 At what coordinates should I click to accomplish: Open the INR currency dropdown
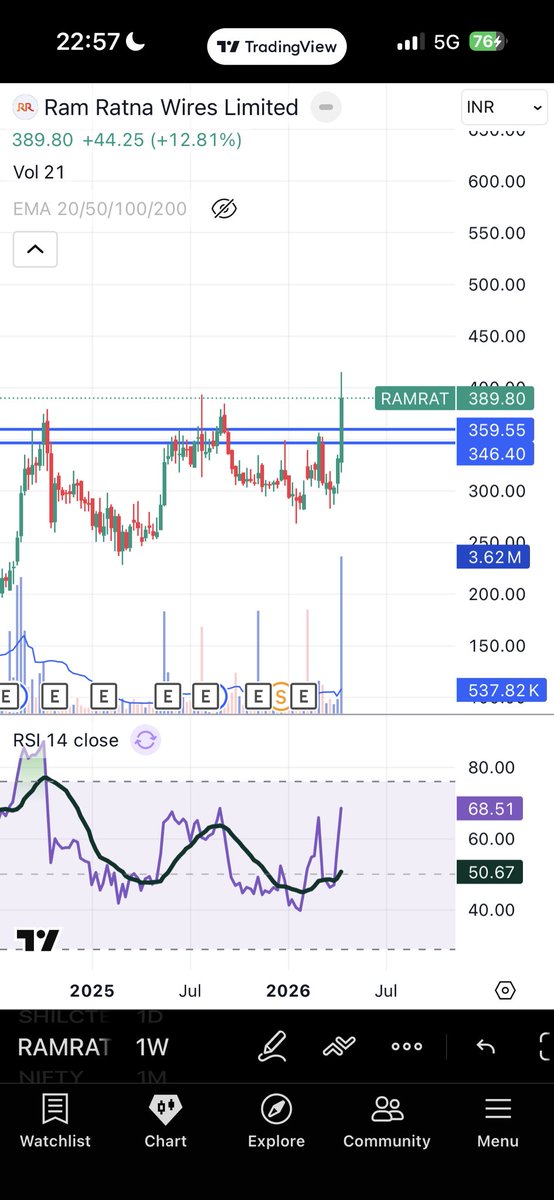tap(504, 107)
